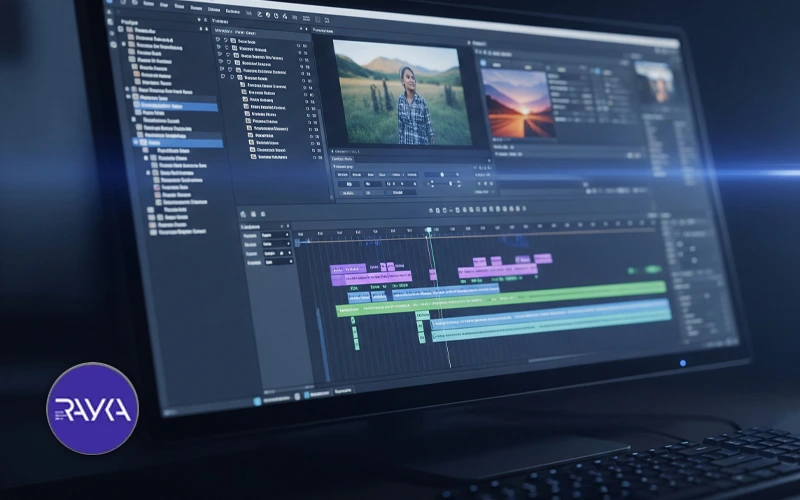
Task: Select the long pink clip right of the playhead
Action: [497, 271]
